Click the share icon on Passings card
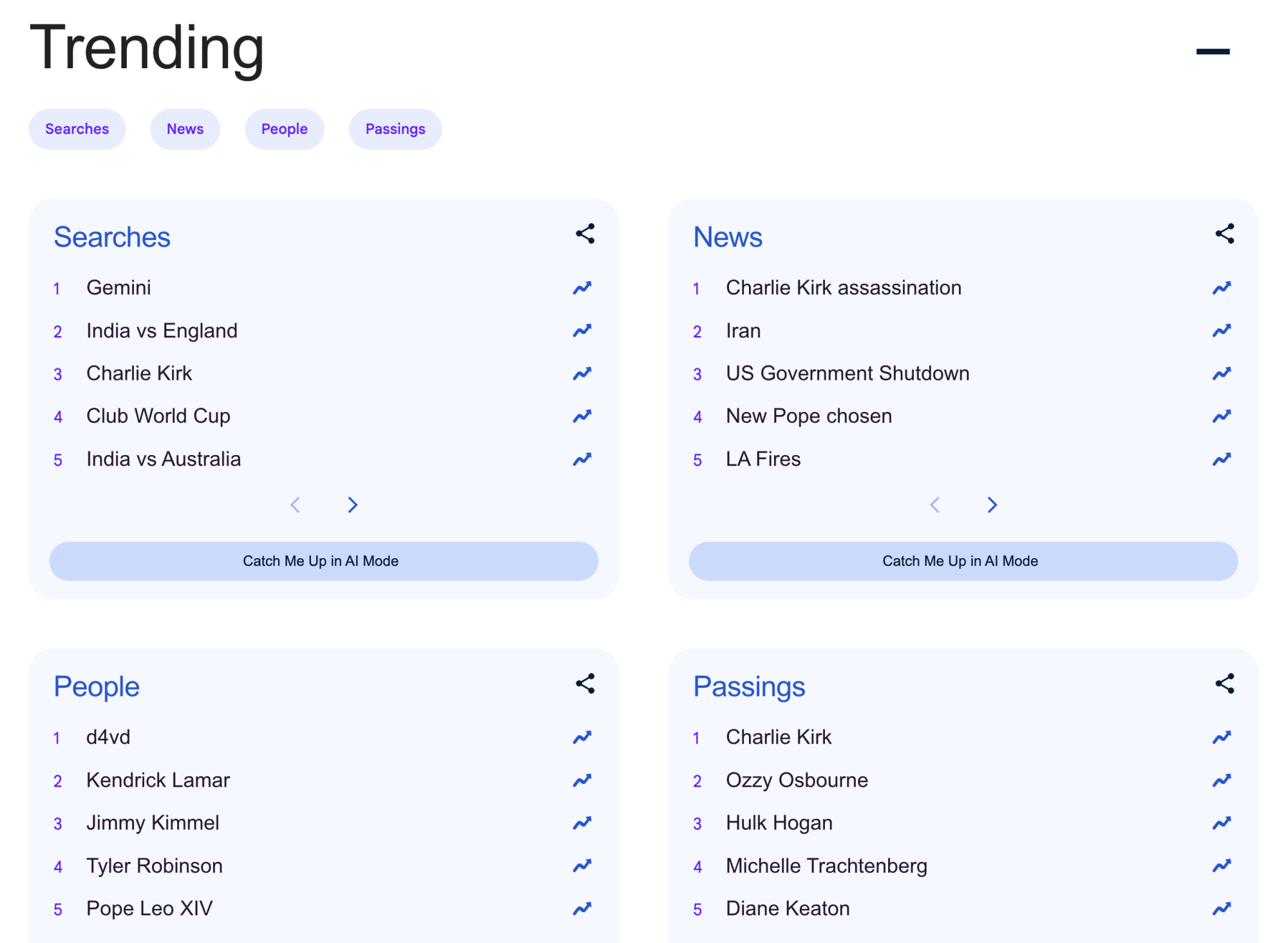1288x943 pixels. pyautogui.click(x=1224, y=684)
